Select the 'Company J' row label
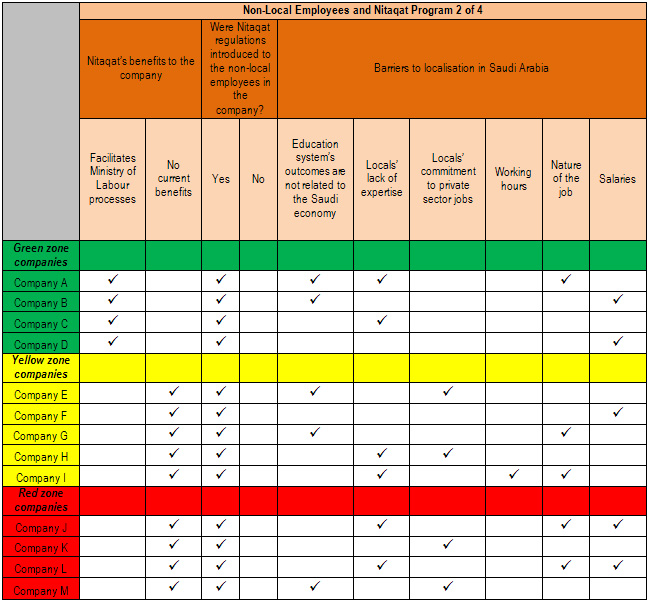This screenshot has width=650, height=603. click(x=41, y=528)
